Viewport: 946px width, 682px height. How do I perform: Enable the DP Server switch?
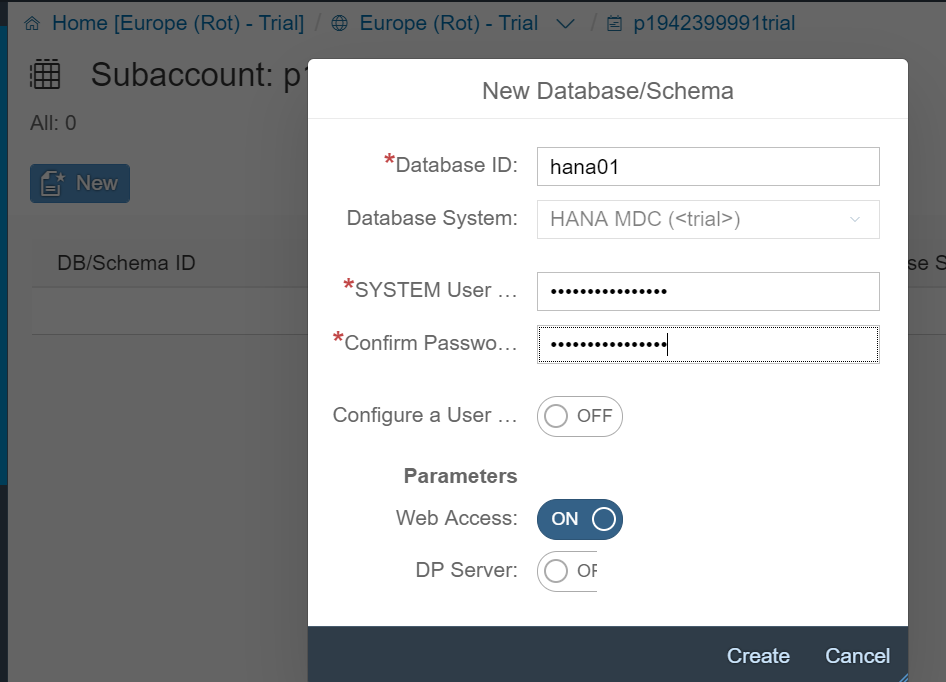pyautogui.click(x=568, y=571)
